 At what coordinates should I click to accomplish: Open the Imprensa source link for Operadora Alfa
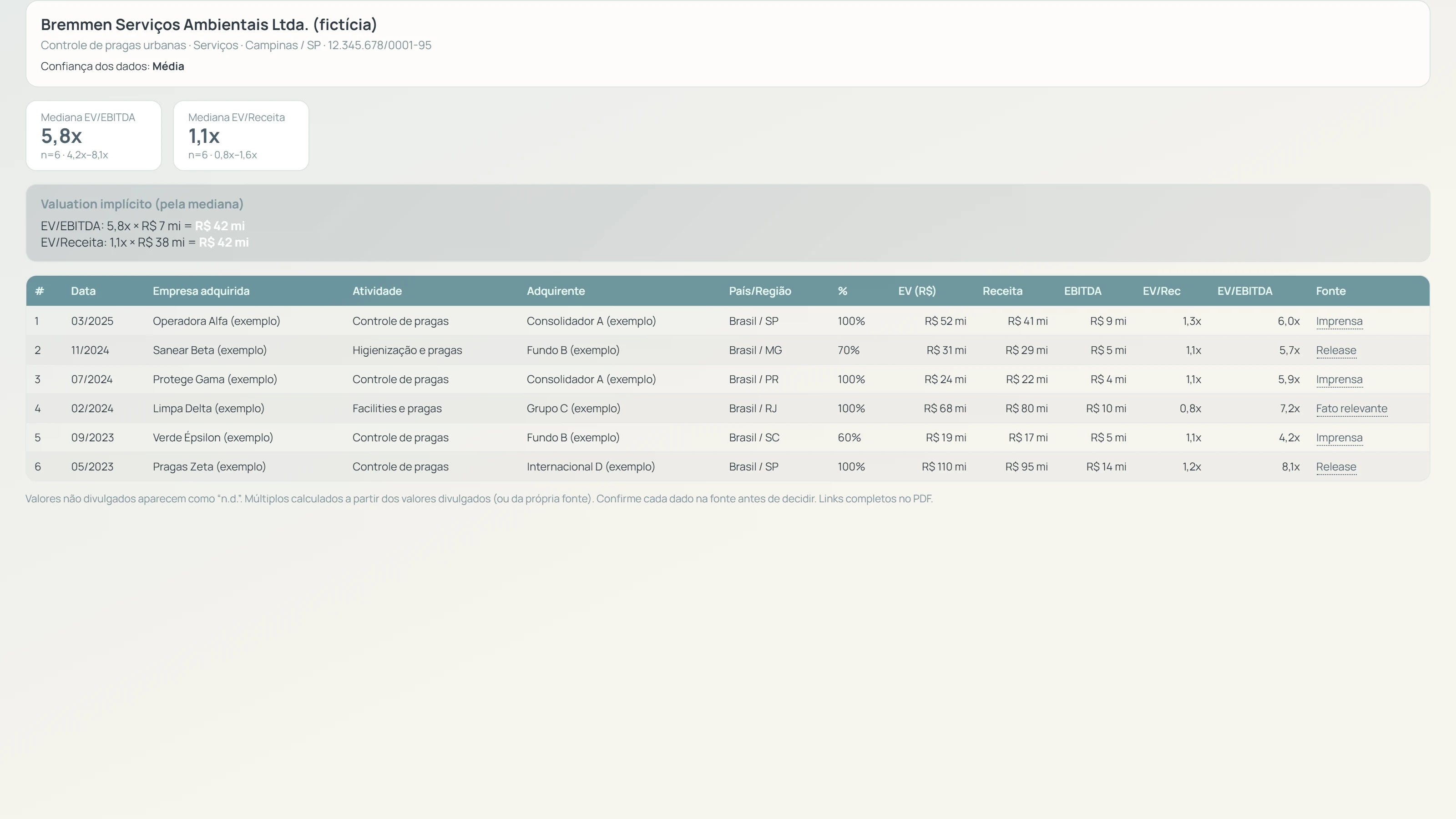pos(1339,321)
